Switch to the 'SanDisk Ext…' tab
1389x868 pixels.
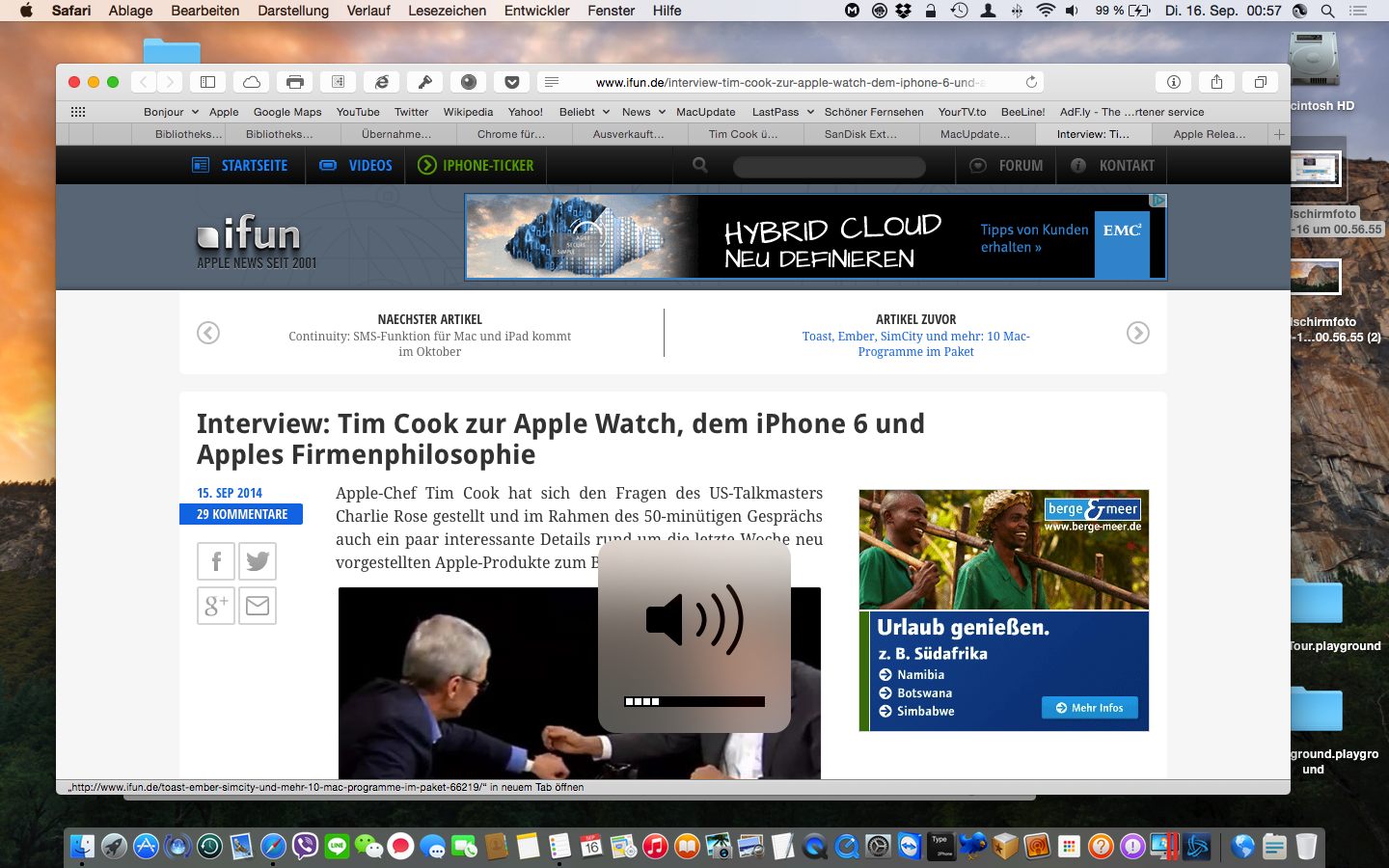coord(861,134)
